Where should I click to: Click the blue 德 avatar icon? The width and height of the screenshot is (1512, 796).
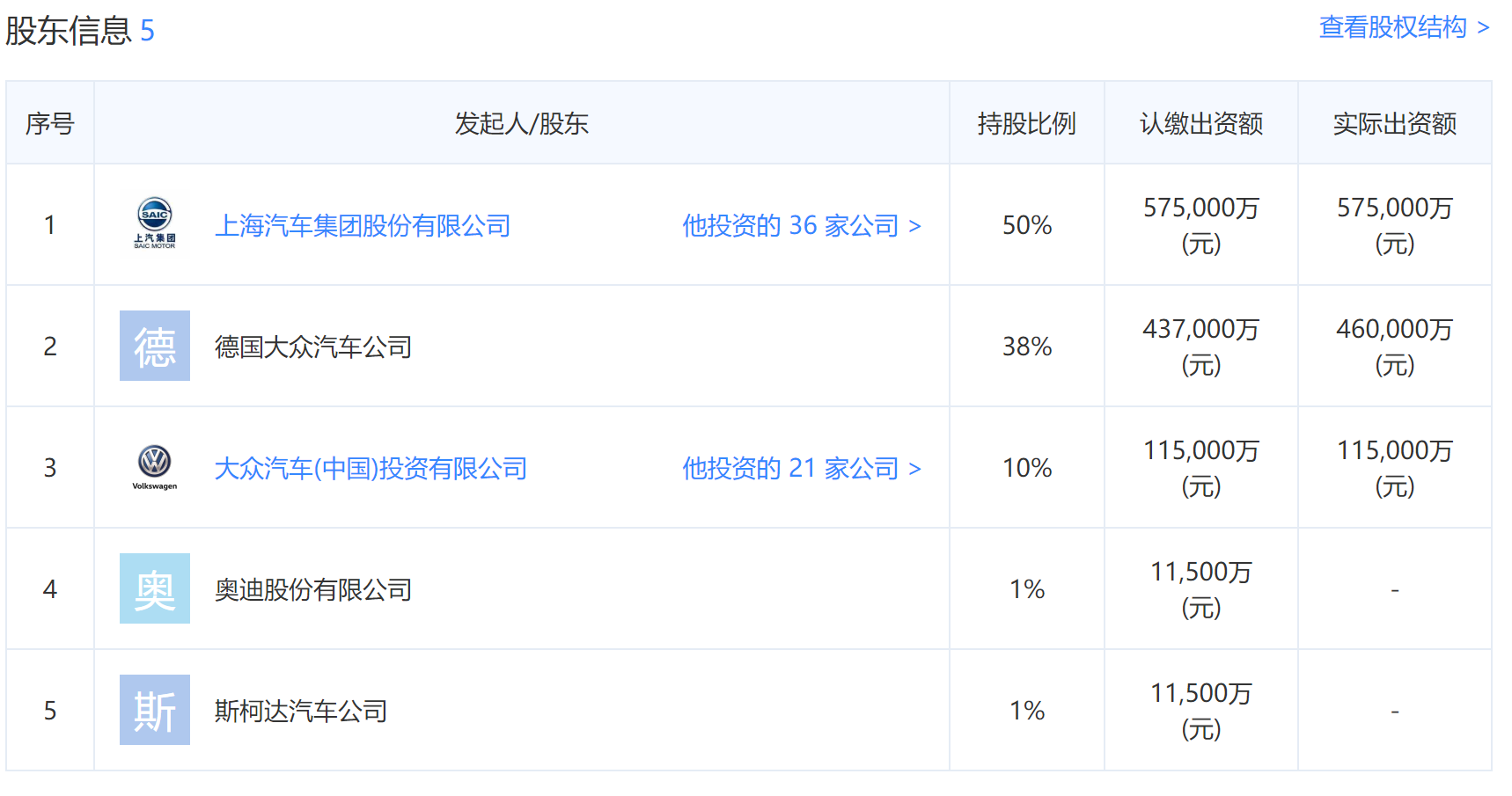154,346
